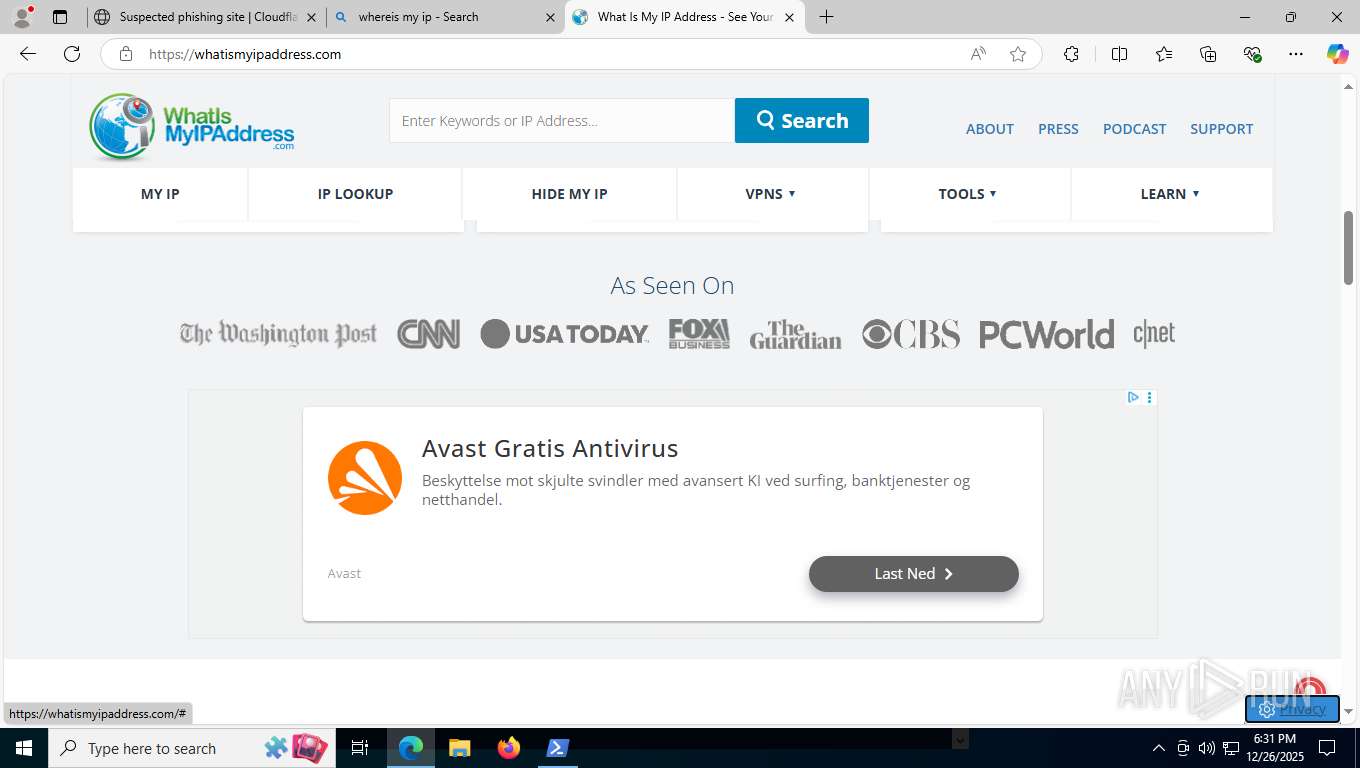Open Browser essentials heart icon
This screenshot has height=768, width=1360.
tap(1252, 54)
